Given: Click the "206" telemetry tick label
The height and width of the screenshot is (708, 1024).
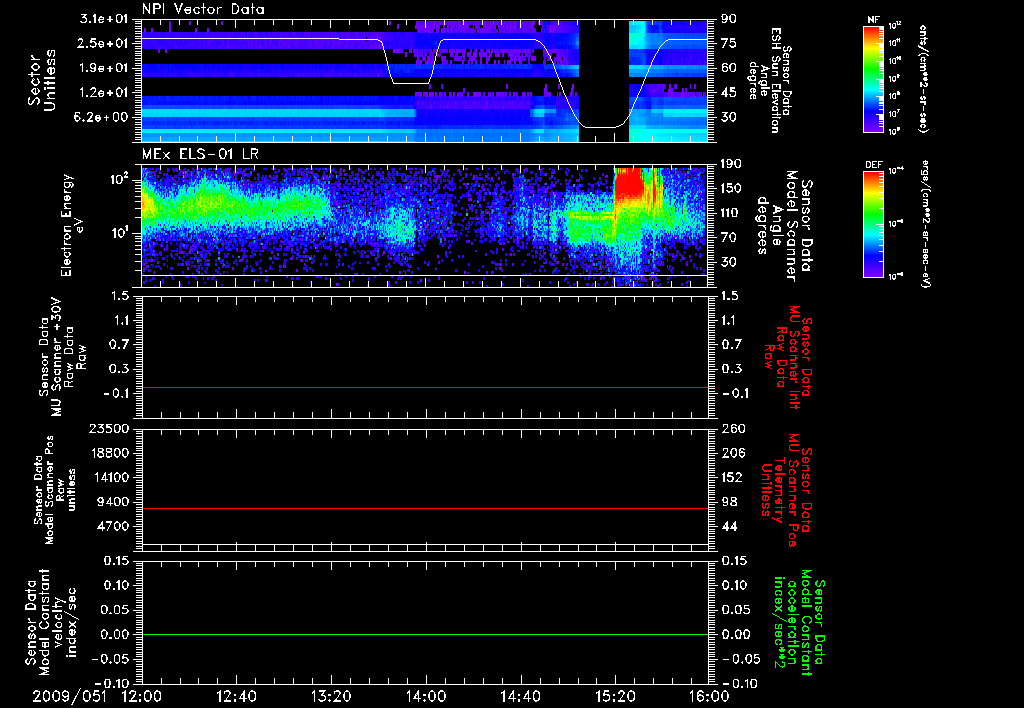Looking at the screenshot, I should (731, 453).
